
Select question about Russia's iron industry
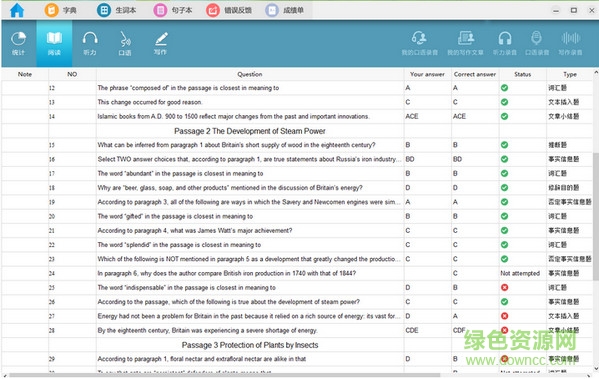click(x=297, y=159)
